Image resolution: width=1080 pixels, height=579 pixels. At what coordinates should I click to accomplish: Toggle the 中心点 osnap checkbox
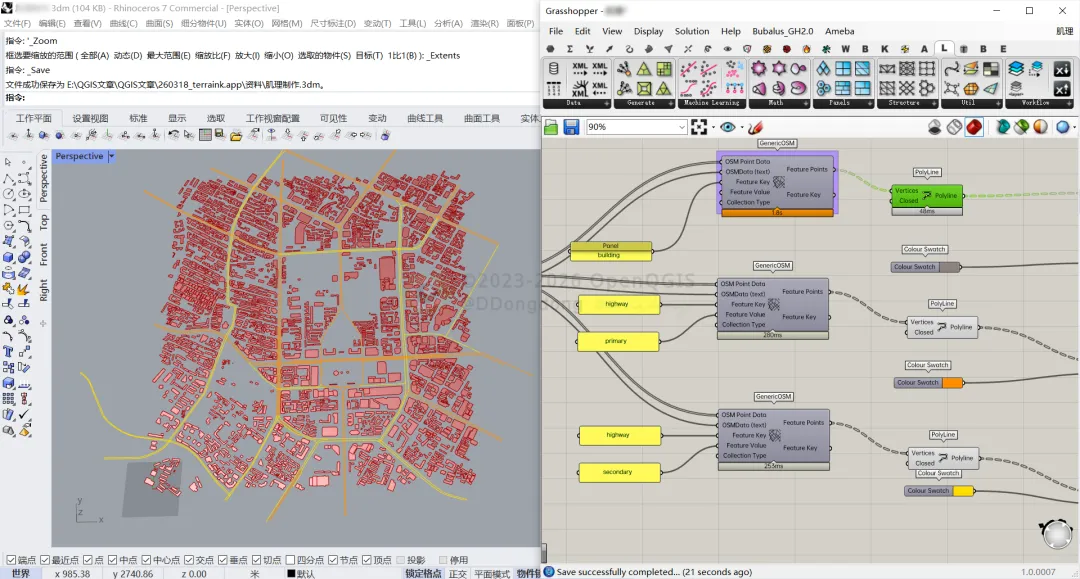coord(146,560)
